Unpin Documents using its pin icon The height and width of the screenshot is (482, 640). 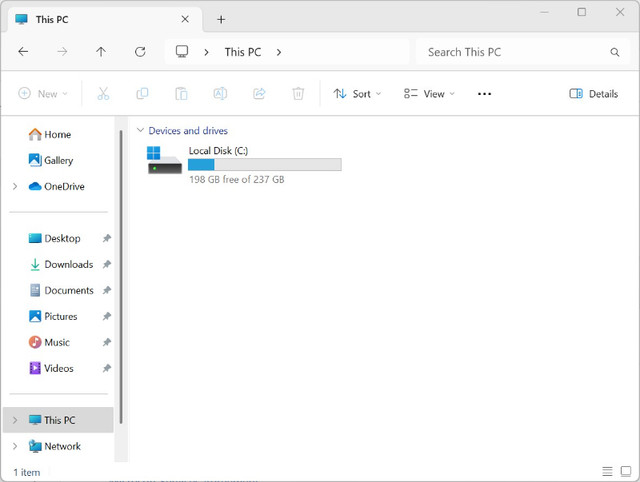pos(107,290)
